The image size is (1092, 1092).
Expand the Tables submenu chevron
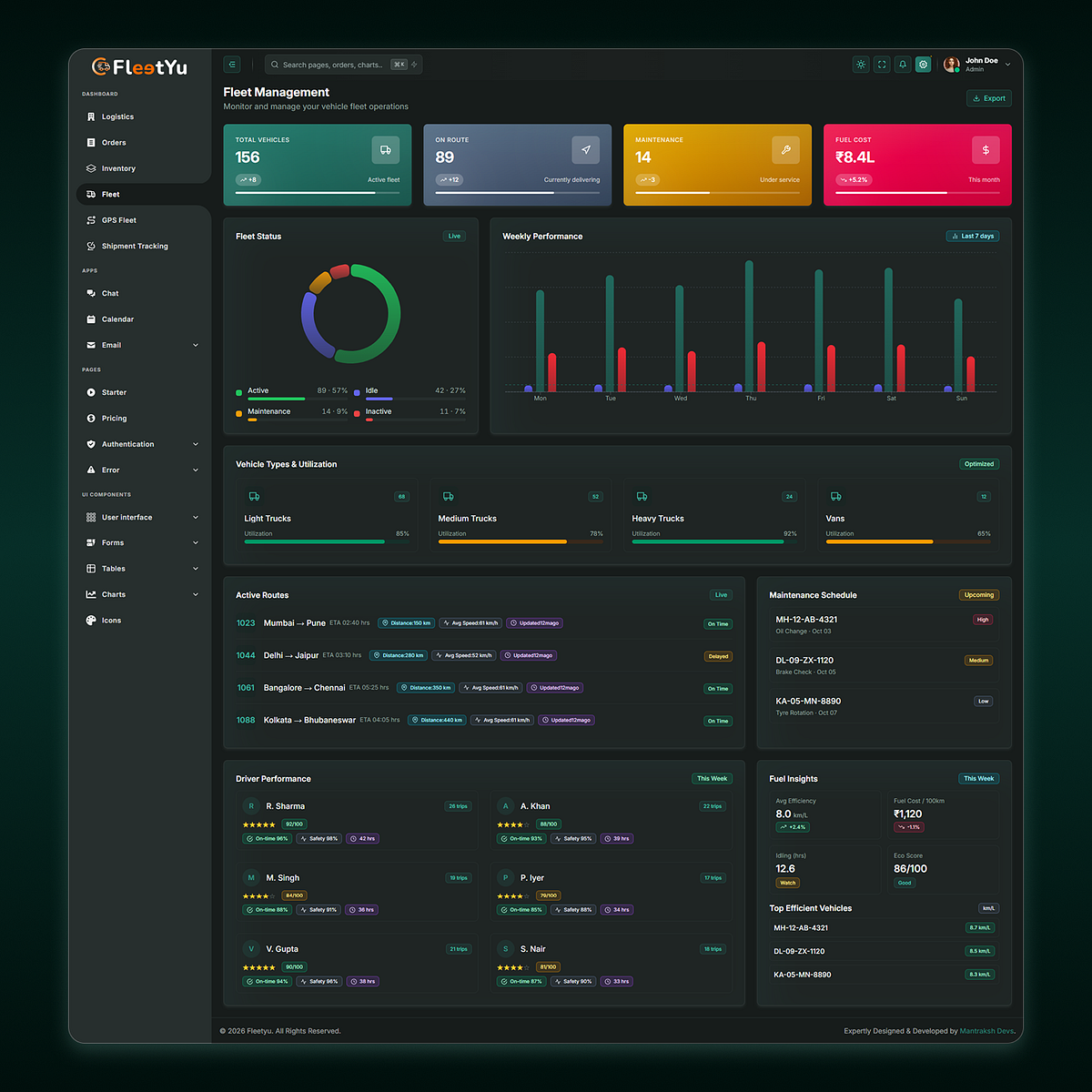point(196,569)
